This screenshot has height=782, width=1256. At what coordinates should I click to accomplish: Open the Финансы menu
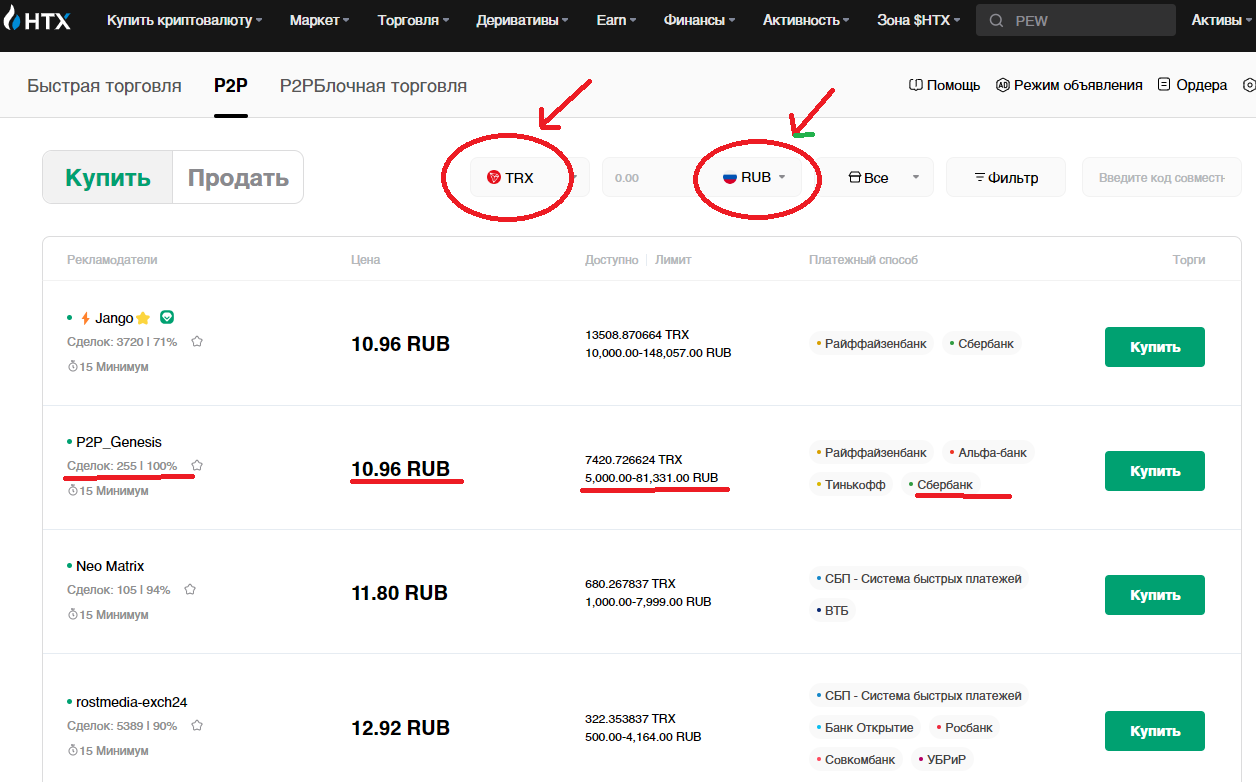point(699,20)
